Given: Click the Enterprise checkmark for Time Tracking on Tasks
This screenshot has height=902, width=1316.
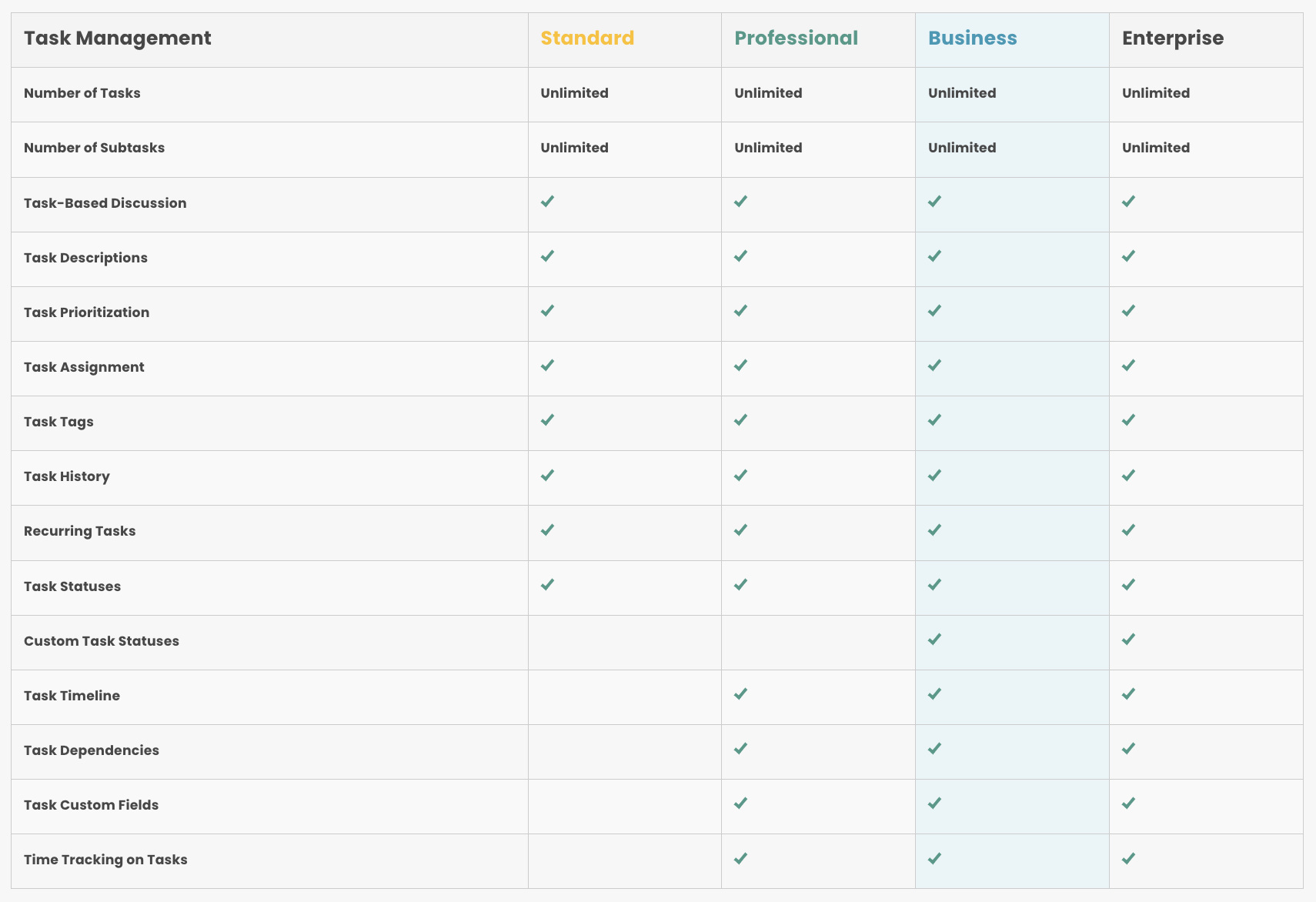Looking at the screenshot, I should 1128,858.
